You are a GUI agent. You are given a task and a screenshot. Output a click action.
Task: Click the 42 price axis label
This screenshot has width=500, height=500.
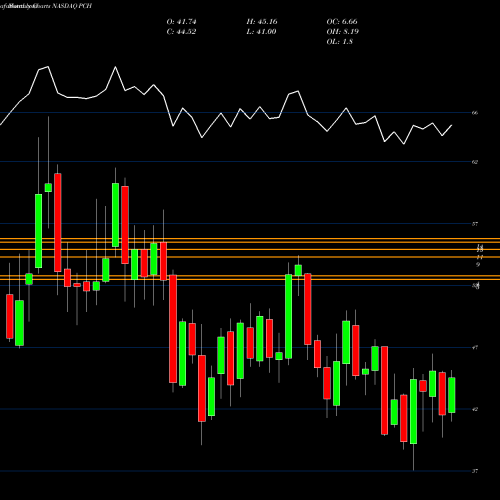[x=475, y=409]
